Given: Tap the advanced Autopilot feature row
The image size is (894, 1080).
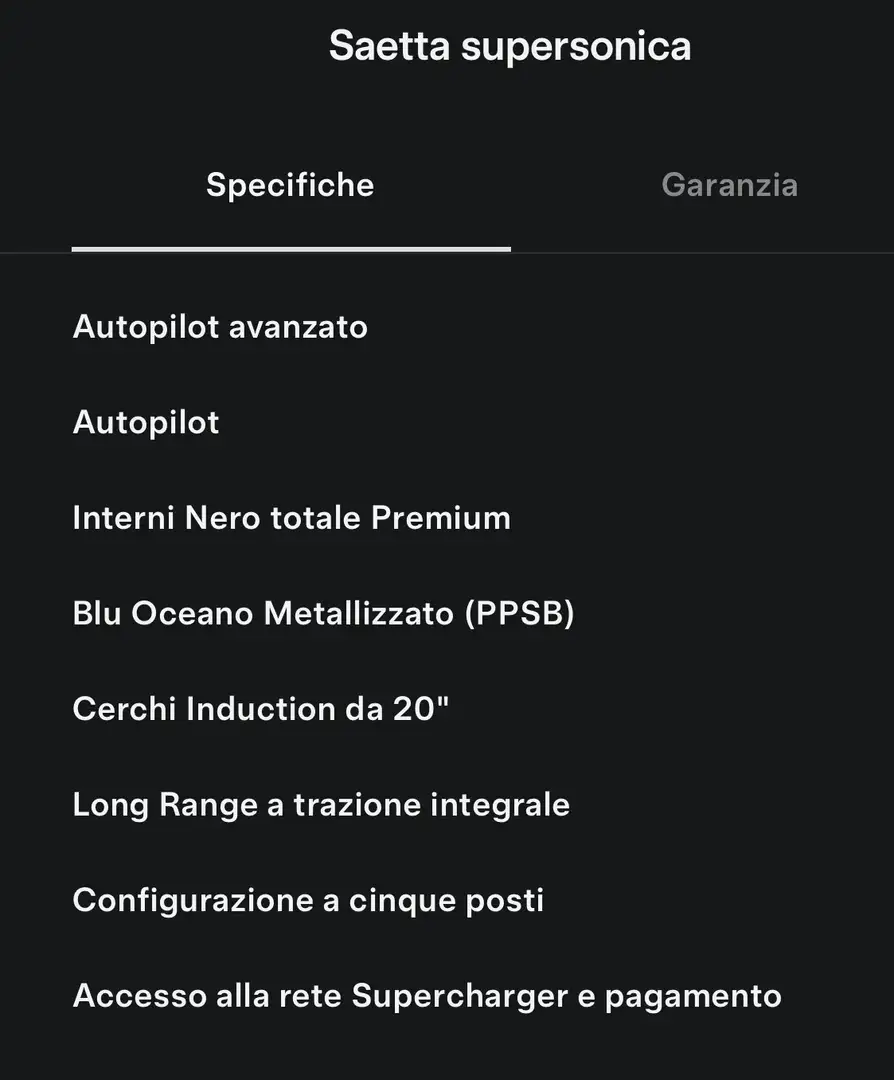Looking at the screenshot, I should coord(220,326).
